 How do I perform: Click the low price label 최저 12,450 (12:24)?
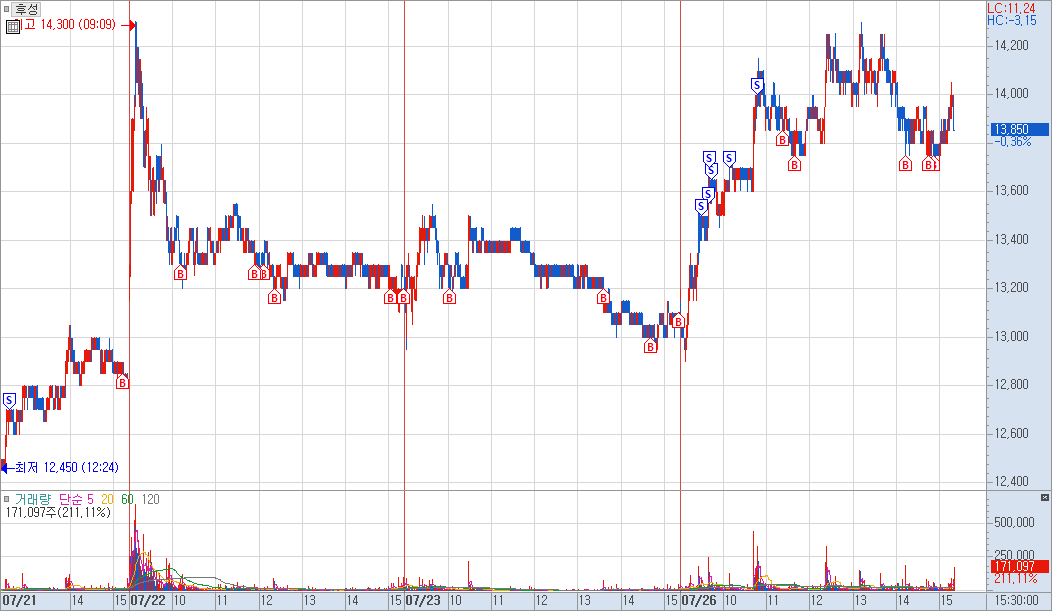[67, 467]
